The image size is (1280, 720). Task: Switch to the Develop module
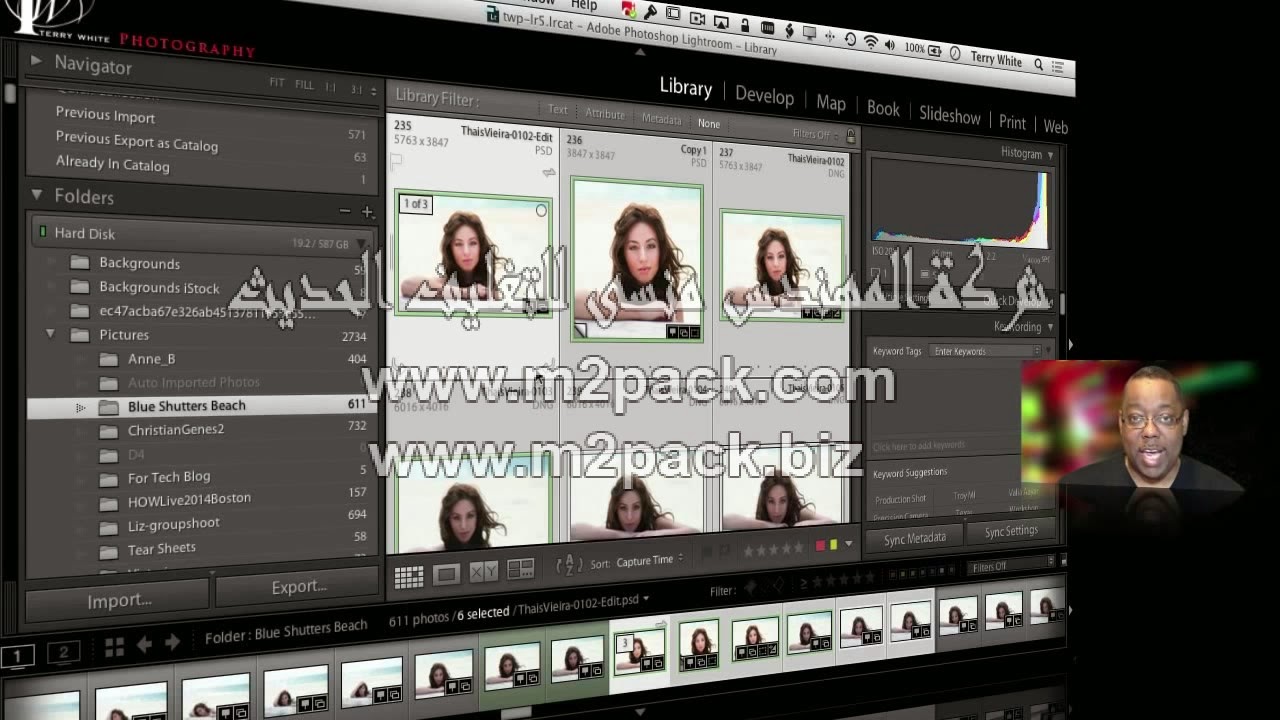[764, 96]
